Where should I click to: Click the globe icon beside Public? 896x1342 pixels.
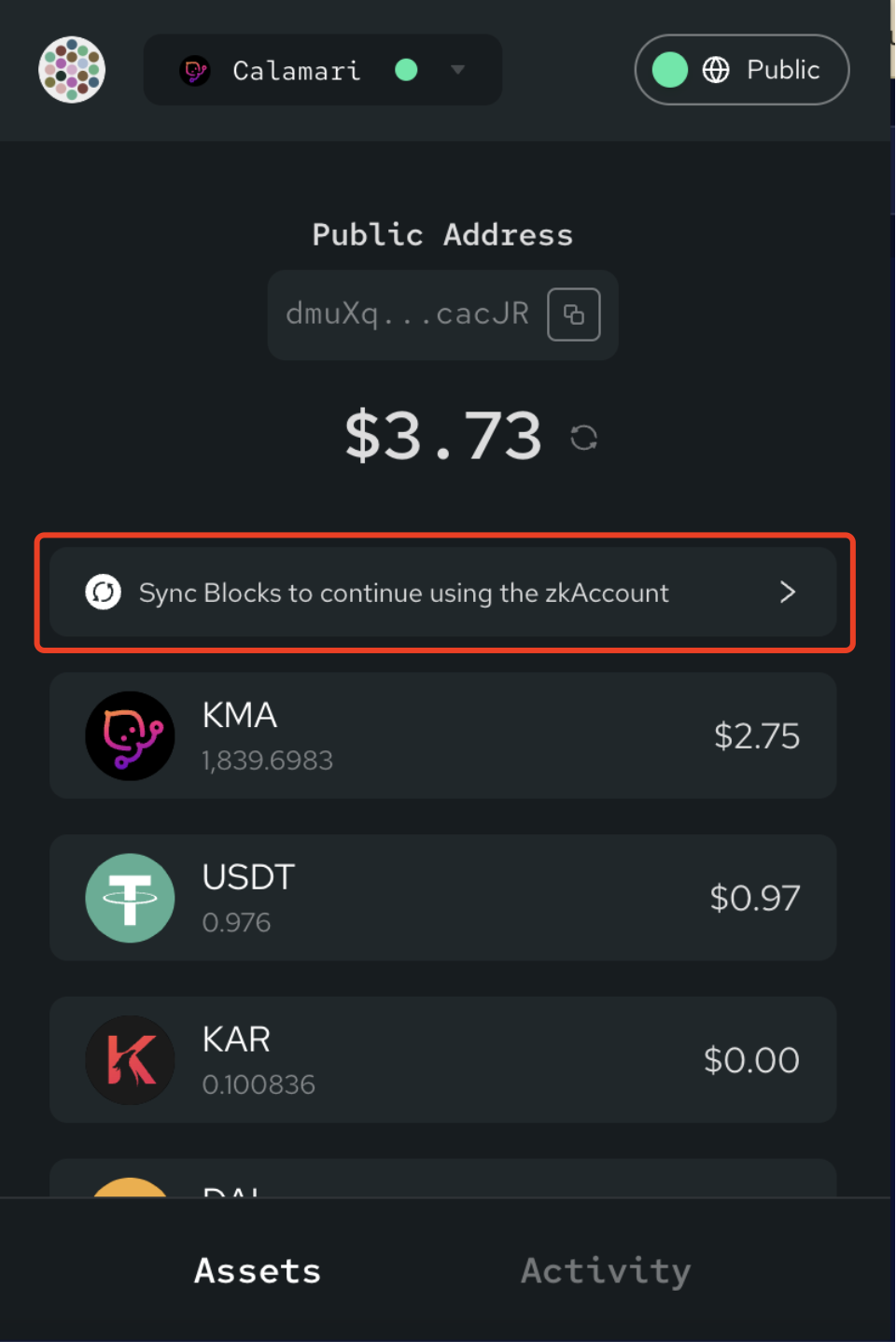(x=716, y=70)
